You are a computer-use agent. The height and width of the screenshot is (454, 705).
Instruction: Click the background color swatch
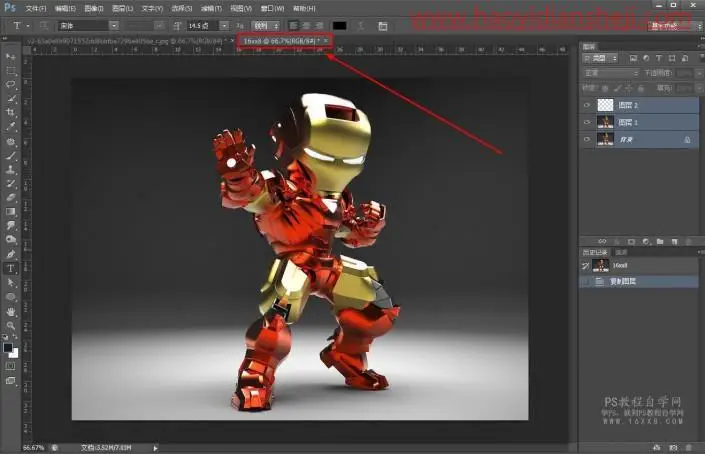point(14,354)
